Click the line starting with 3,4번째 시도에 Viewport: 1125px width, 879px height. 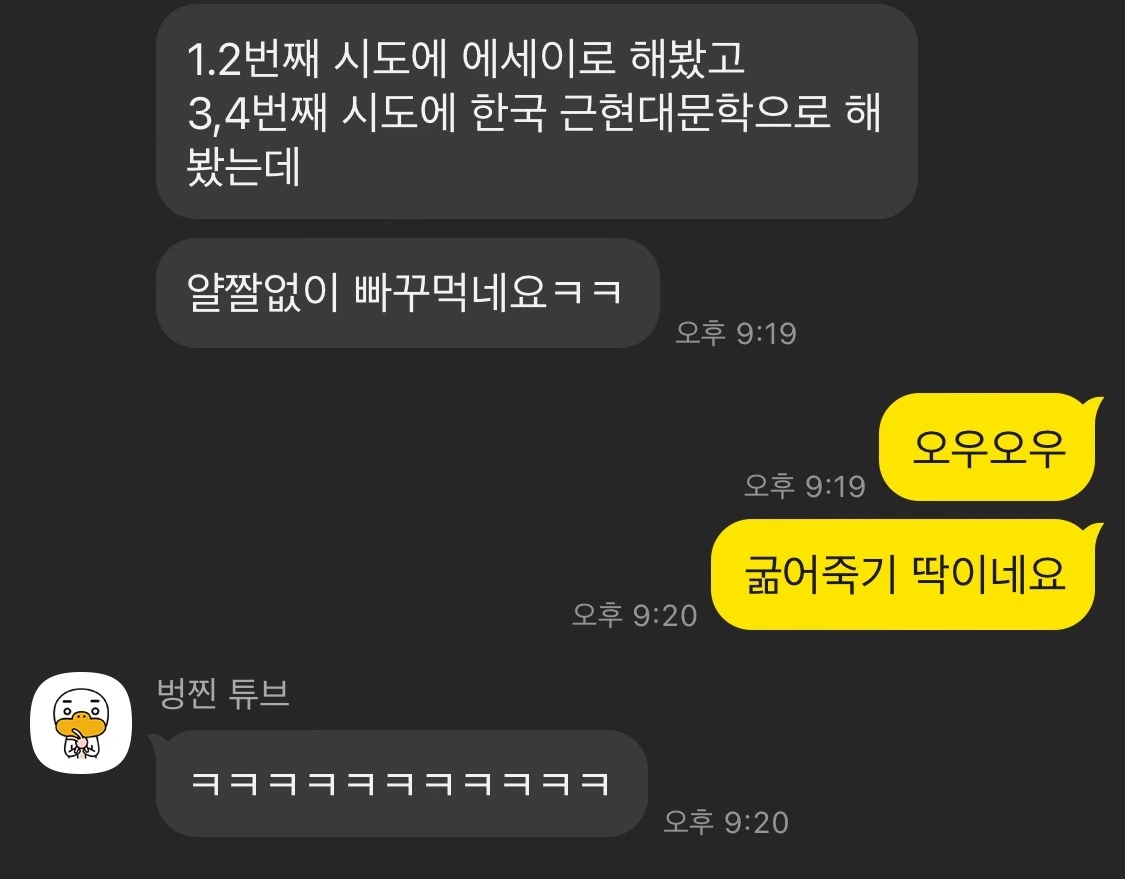click(535, 113)
